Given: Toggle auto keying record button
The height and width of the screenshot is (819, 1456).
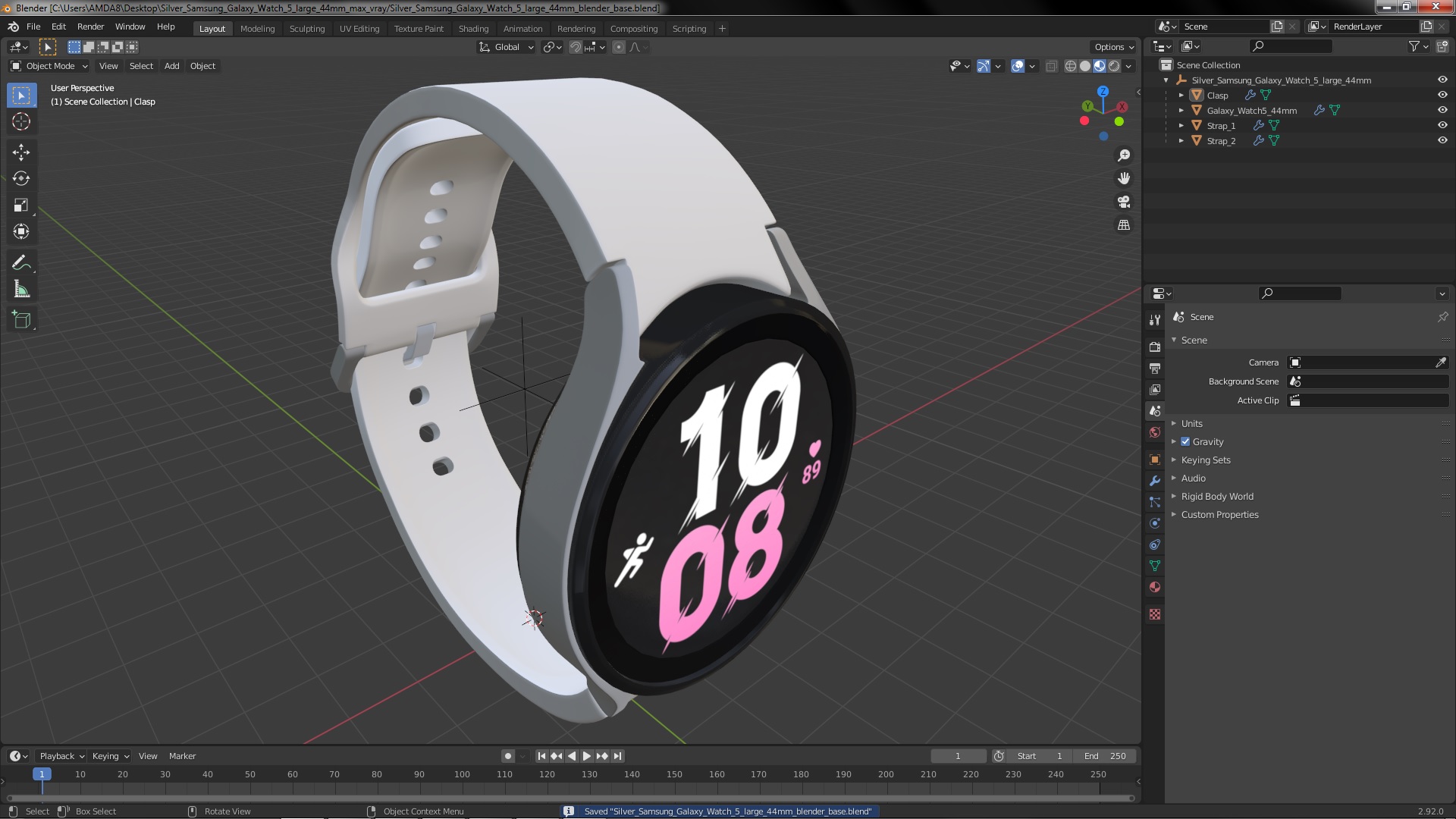Looking at the screenshot, I should coord(508,756).
